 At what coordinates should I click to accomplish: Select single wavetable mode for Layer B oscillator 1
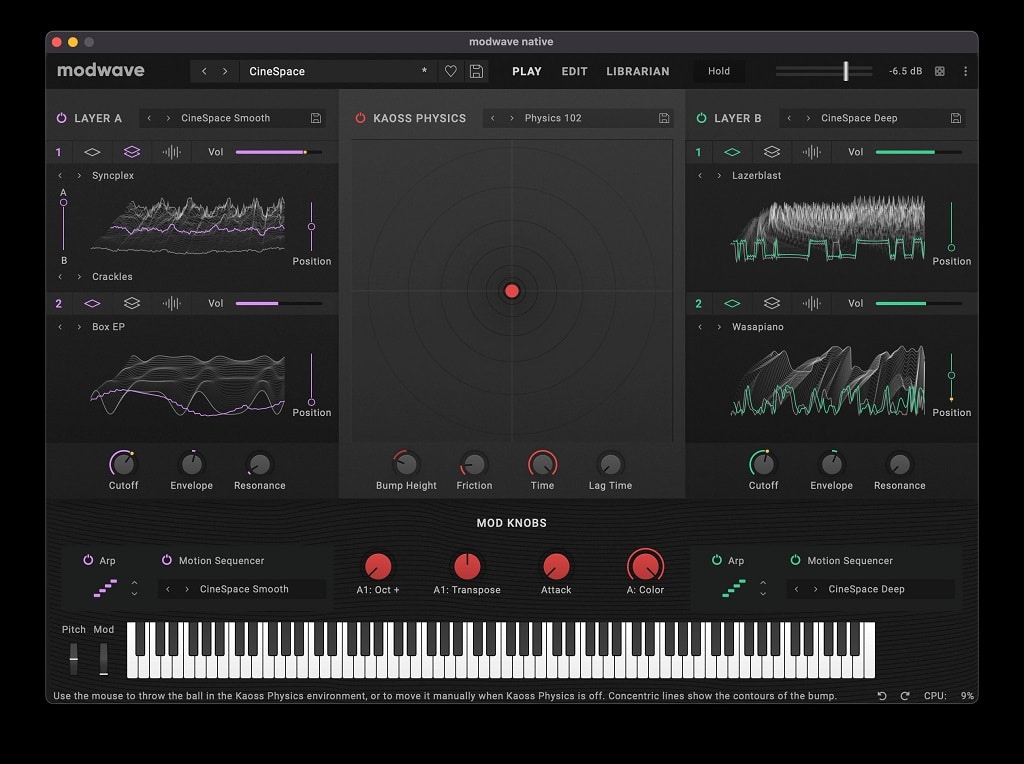point(732,152)
